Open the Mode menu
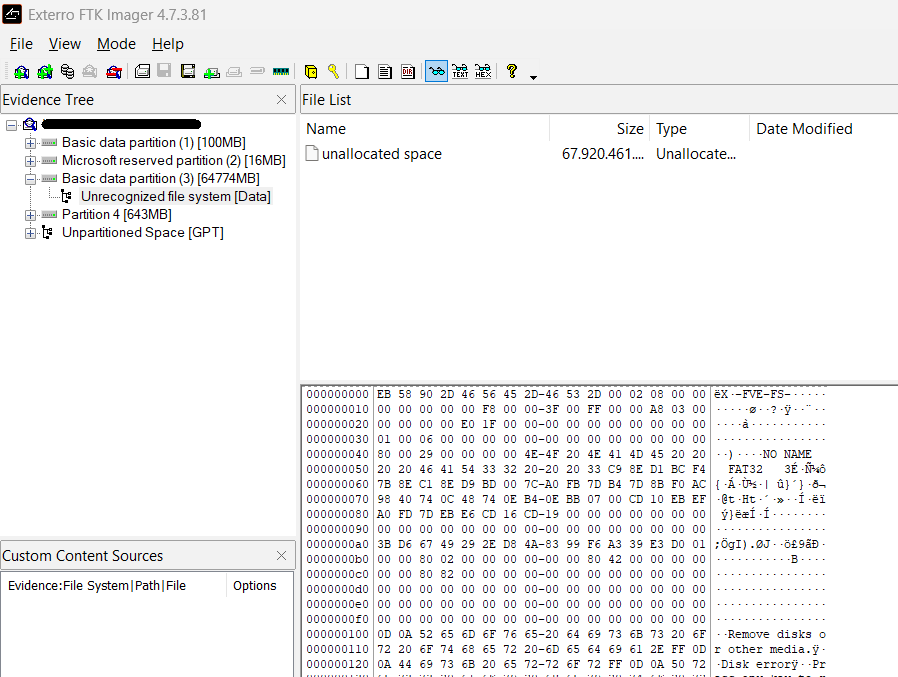The height and width of the screenshot is (677, 898). point(116,44)
